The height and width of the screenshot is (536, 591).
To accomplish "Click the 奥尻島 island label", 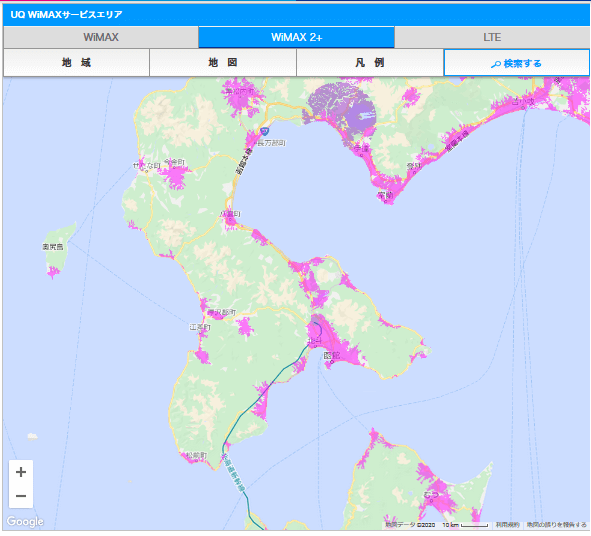I will 53,247.
